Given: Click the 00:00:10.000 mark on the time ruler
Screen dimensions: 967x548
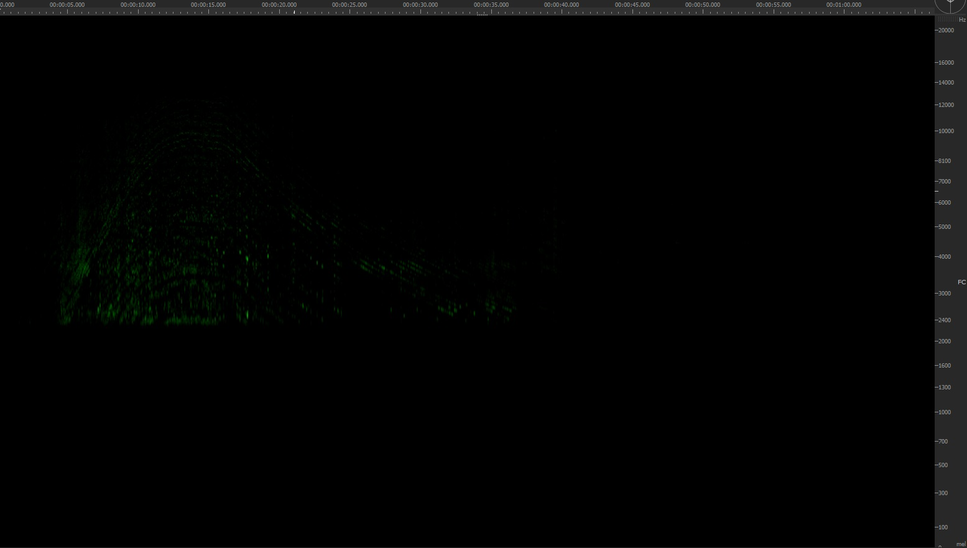Looking at the screenshot, I should click(138, 5).
